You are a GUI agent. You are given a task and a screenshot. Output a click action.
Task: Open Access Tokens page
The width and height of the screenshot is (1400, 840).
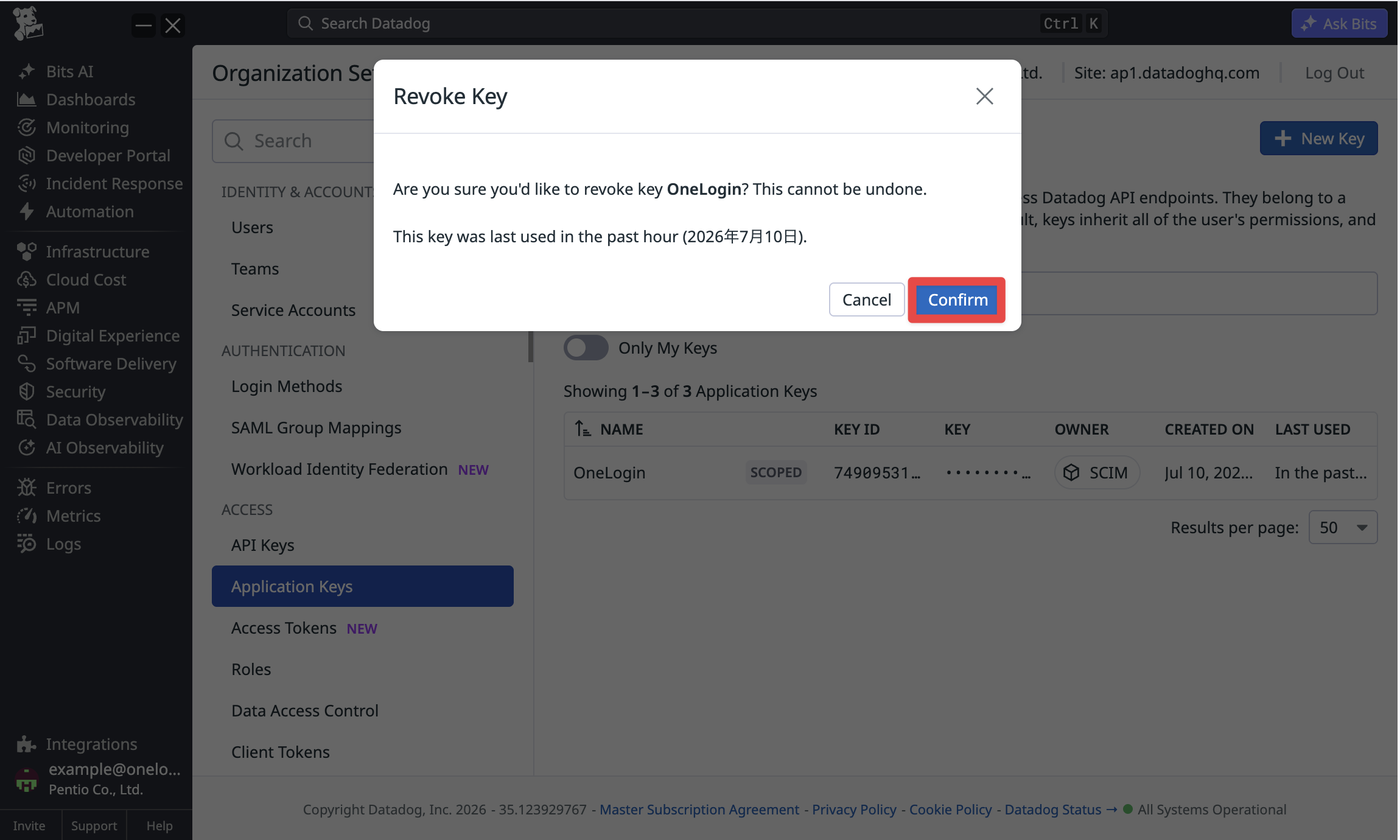pos(284,628)
